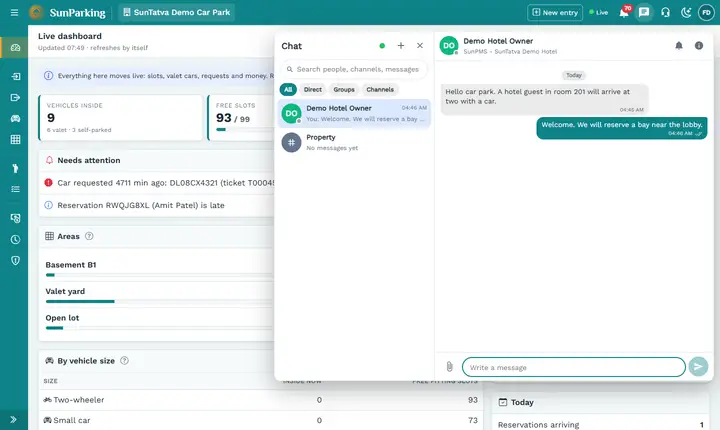
Task: Select the All chat filter
Action: tap(288, 90)
